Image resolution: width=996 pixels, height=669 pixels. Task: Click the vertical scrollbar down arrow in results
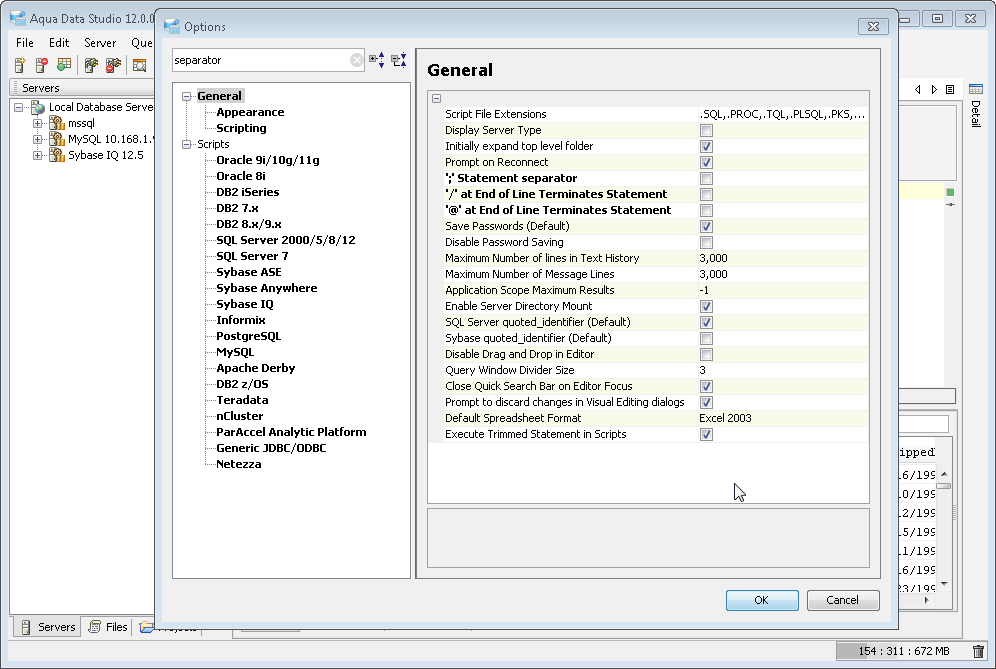click(945, 583)
